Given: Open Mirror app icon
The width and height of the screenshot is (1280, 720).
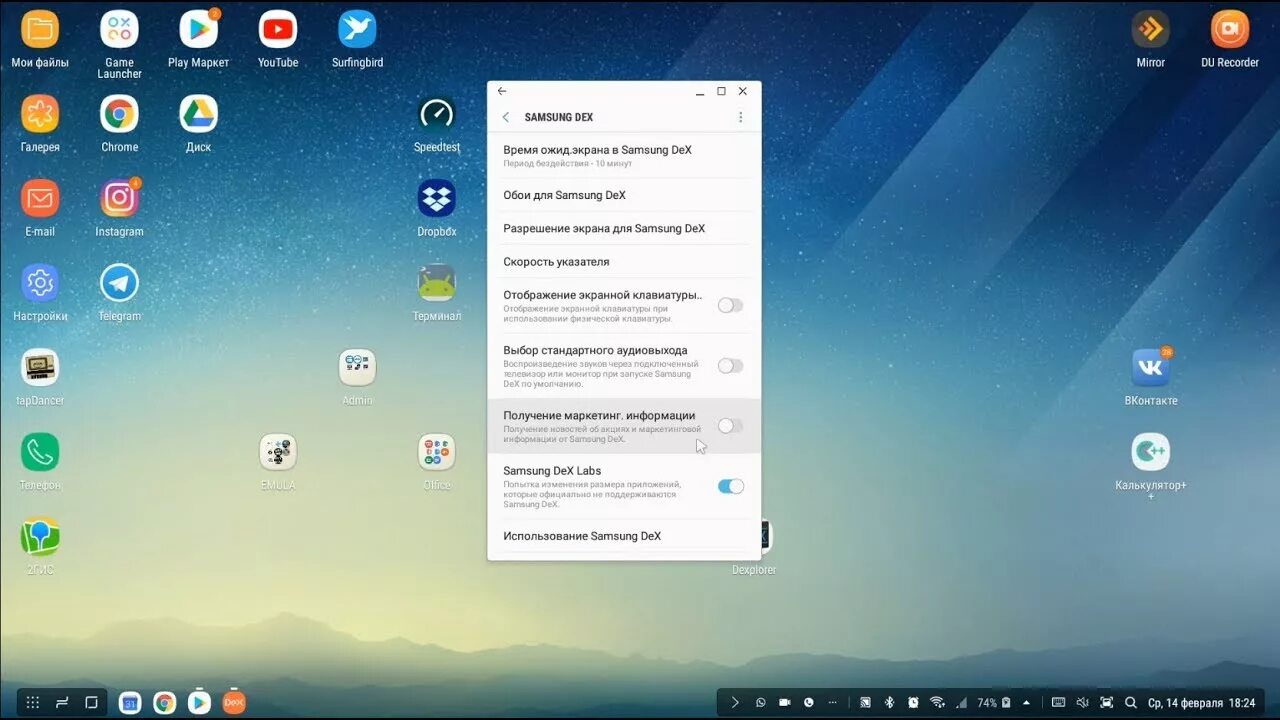Looking at the screenshot, I should pos(1150,30).
